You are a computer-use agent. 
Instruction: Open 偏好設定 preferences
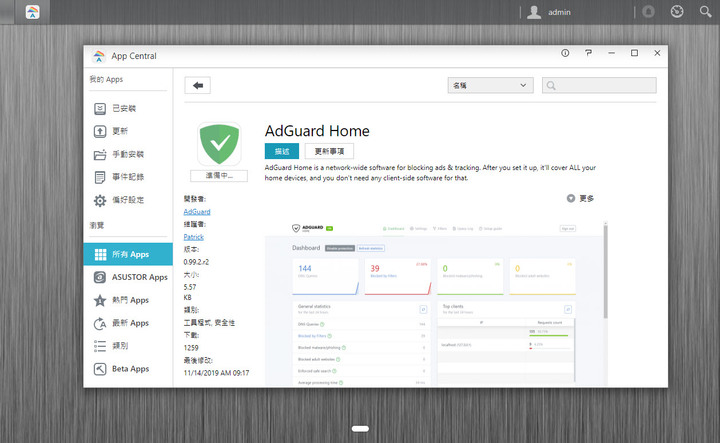pyautogui.click(x=128, y=200)
